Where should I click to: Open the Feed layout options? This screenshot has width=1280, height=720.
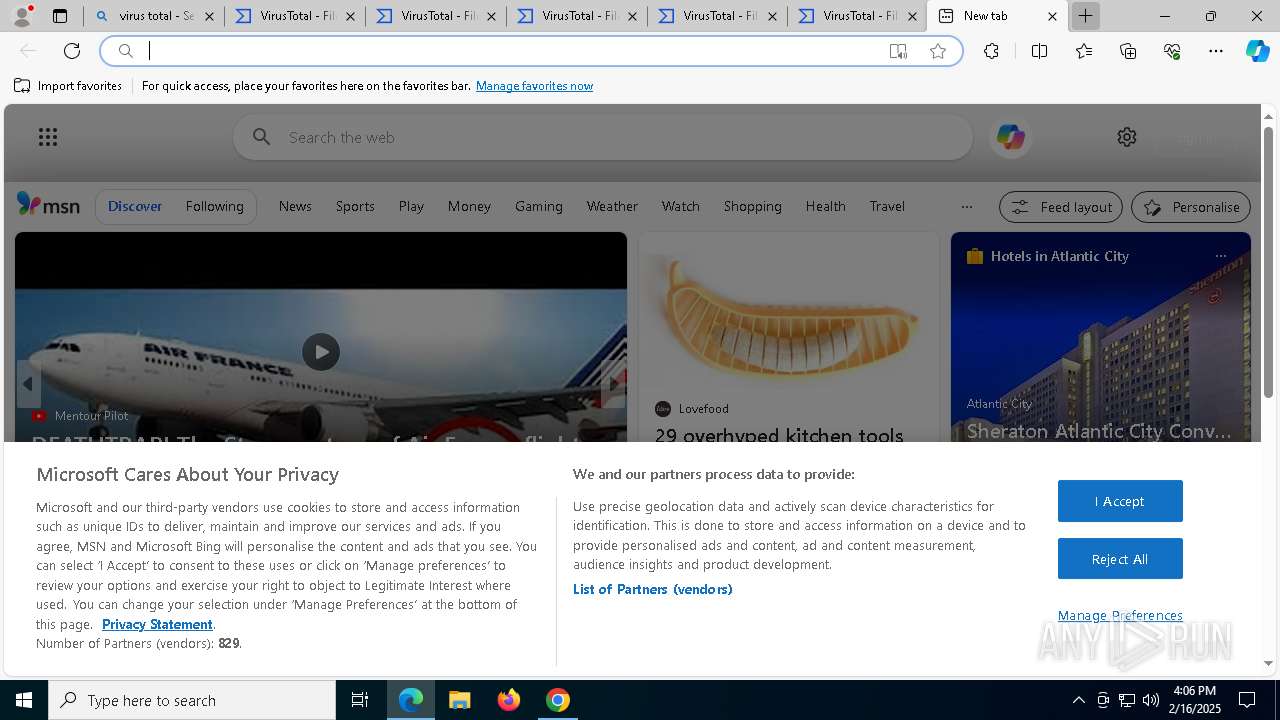tap(1061, 207)
